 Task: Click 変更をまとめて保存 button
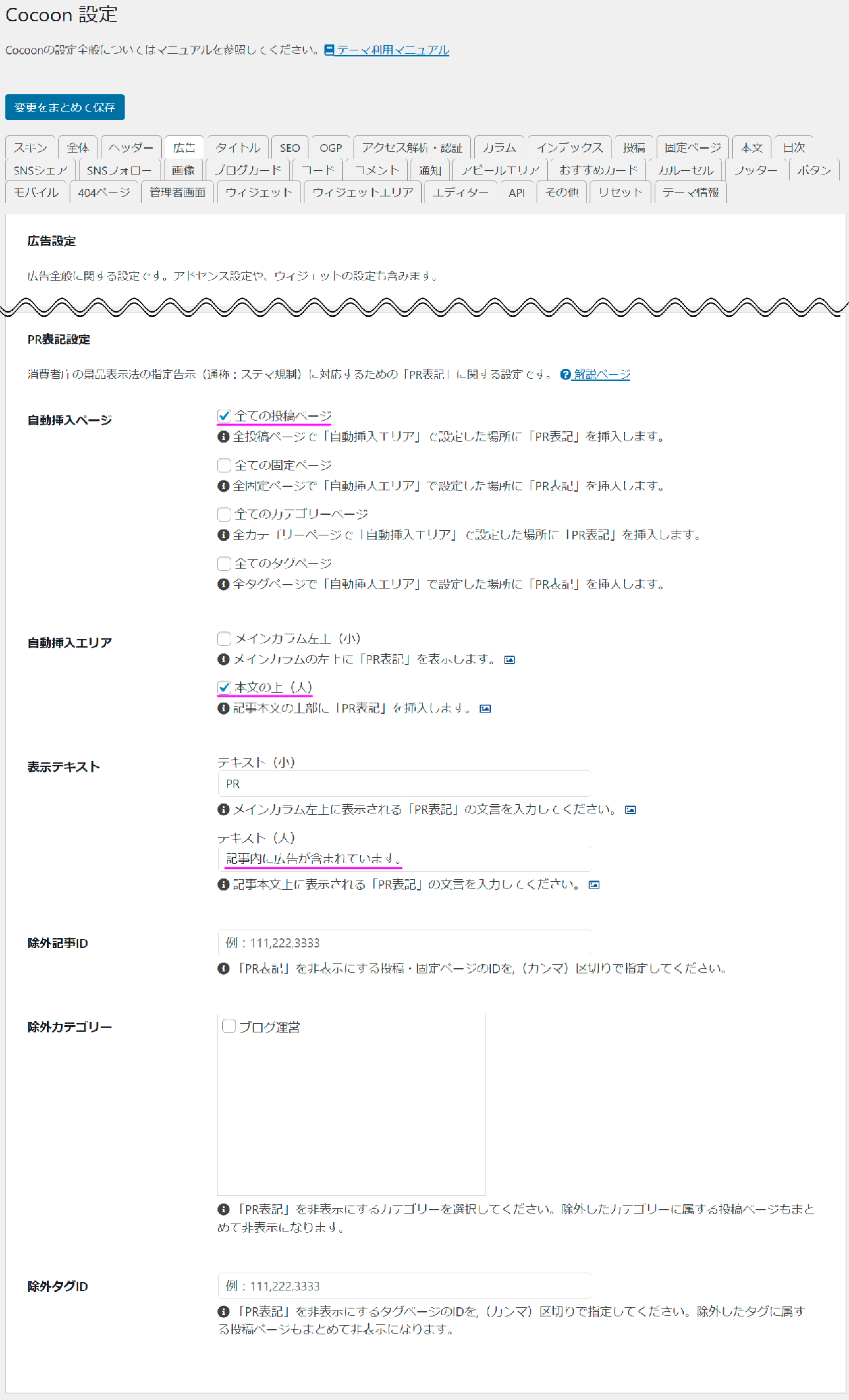(x=65, y=107)
